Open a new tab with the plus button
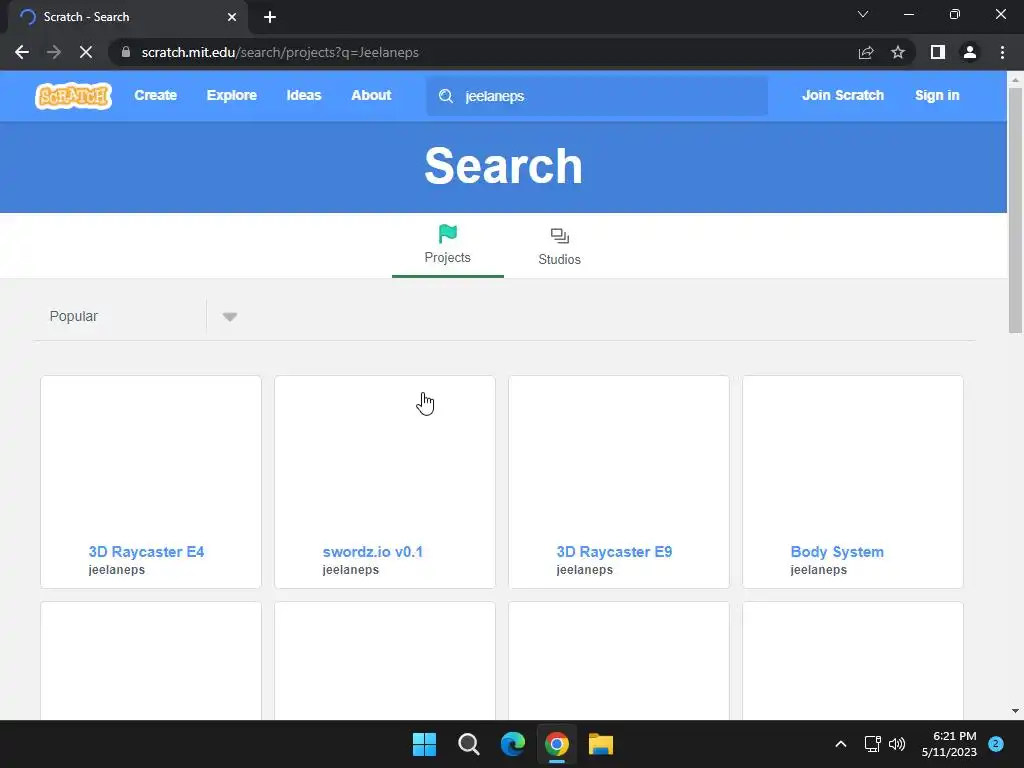Viewport: 1024px width, 768px height. point(270,17)
